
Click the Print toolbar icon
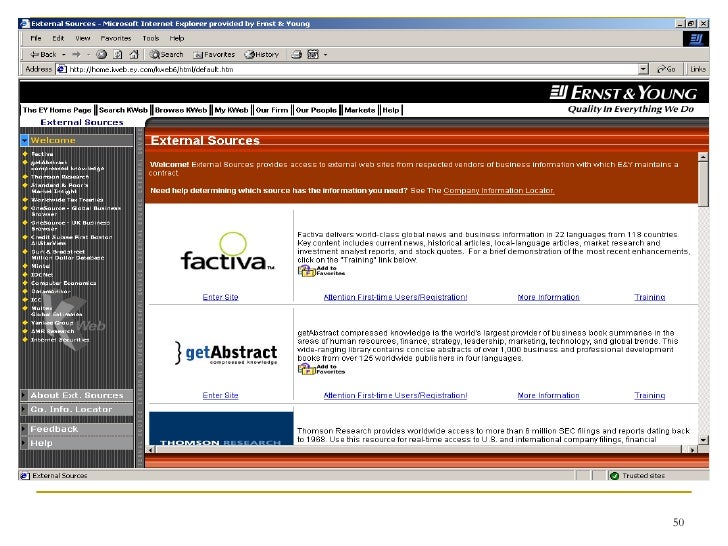(296, 54)
